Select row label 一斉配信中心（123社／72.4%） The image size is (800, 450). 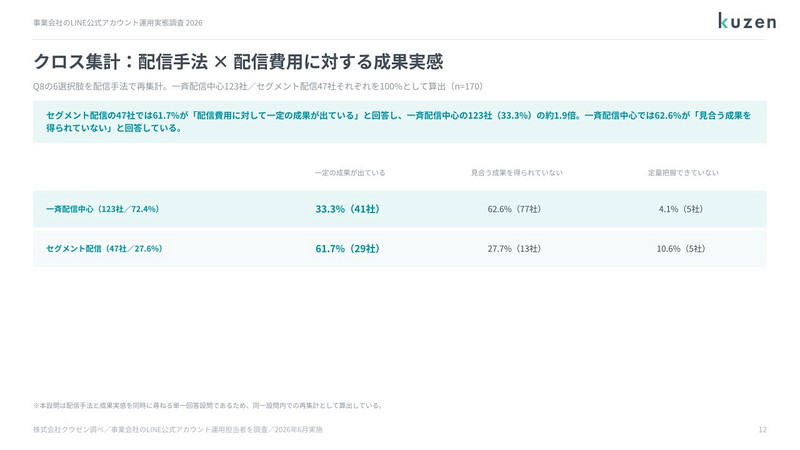[103, 209]
